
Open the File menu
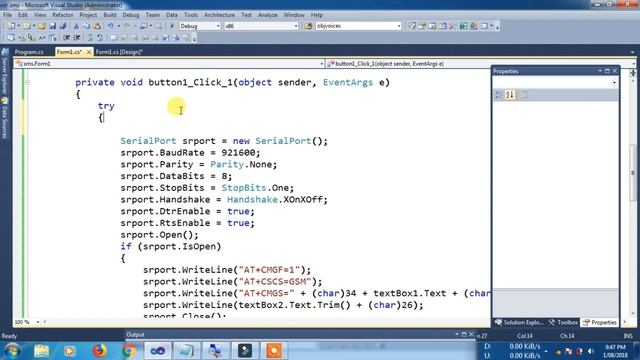click(x=7, y=15)
